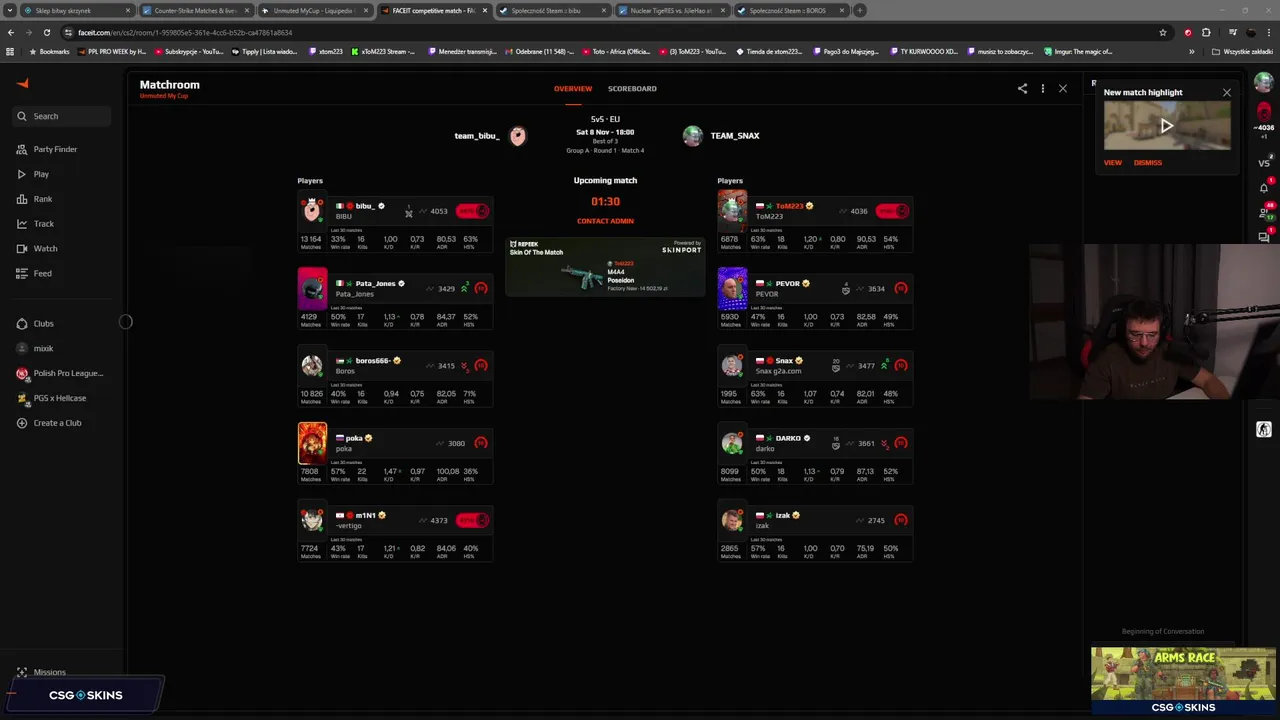1280x720 pixels.
Task: Open the TEAM_SNAX team avatar
Action: (x=692, y=136)
